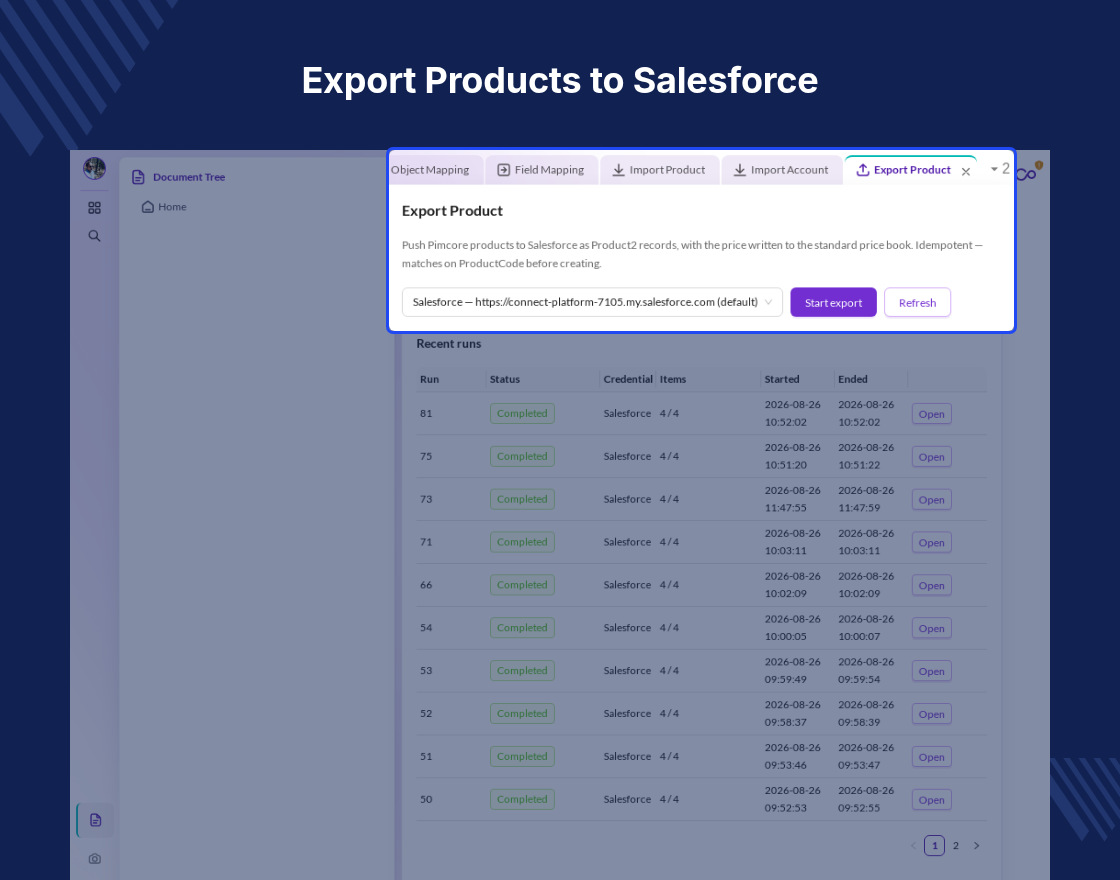Click the Salesforce cell in run 73
The image size is (1120, 880).
[627, 499]
